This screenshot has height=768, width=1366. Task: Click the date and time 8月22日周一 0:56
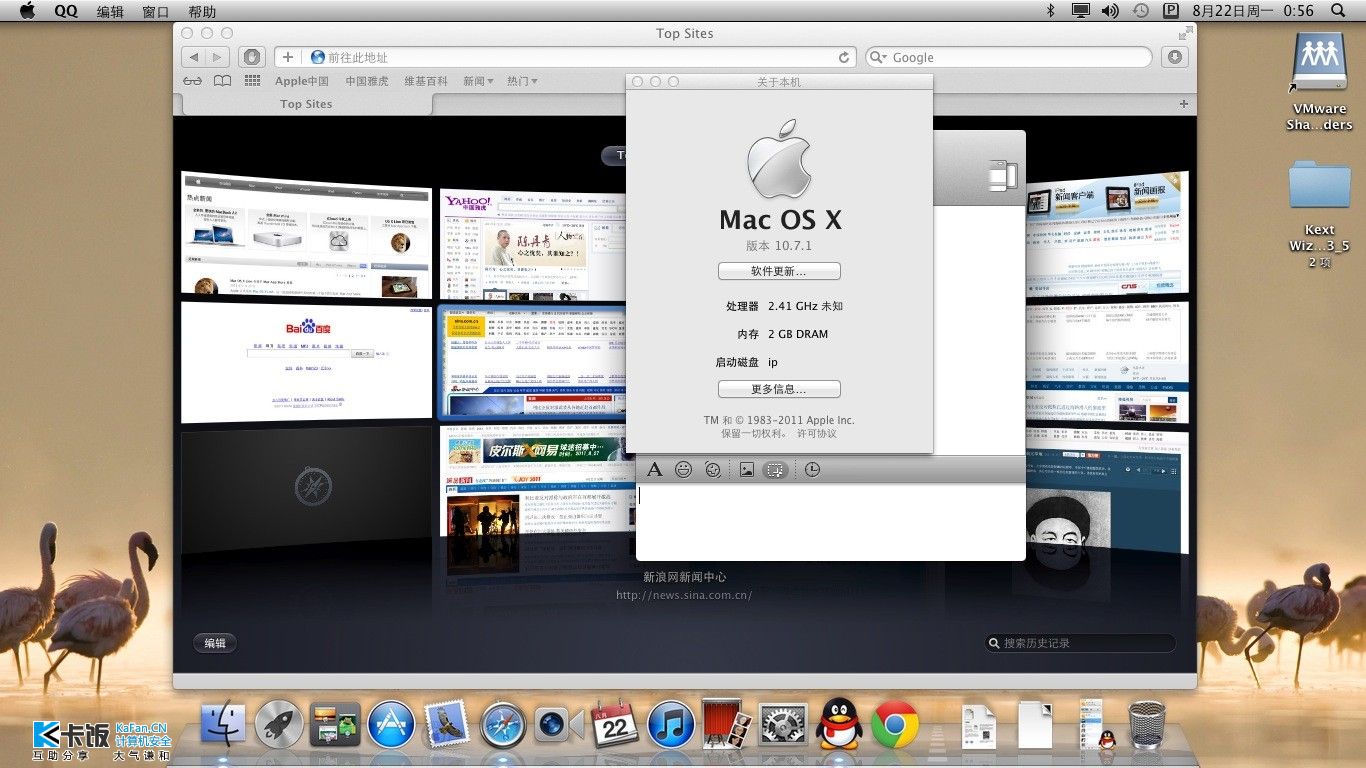pyautogui.click(x=1253, y=10)
